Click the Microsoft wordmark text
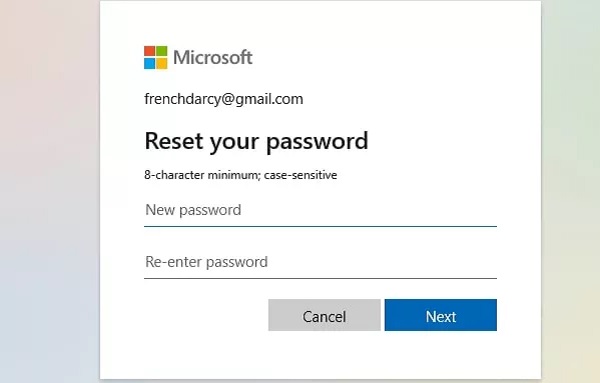600x383 pixels. point(213,57)
